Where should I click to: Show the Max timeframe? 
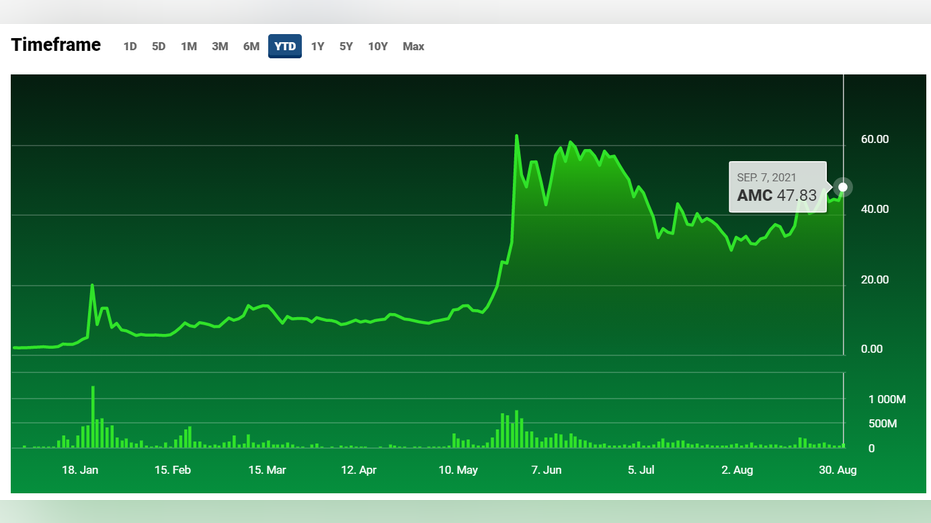(x=413, y=46)
